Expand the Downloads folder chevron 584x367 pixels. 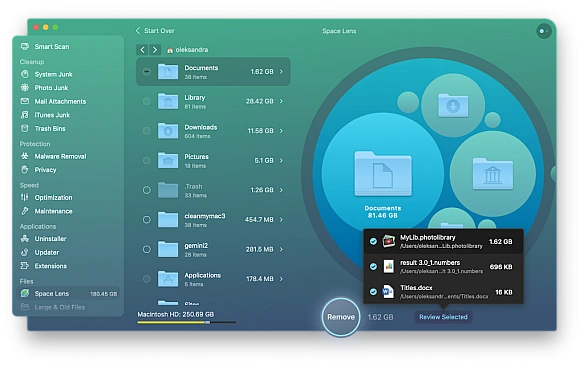click(x=281, y=131)
